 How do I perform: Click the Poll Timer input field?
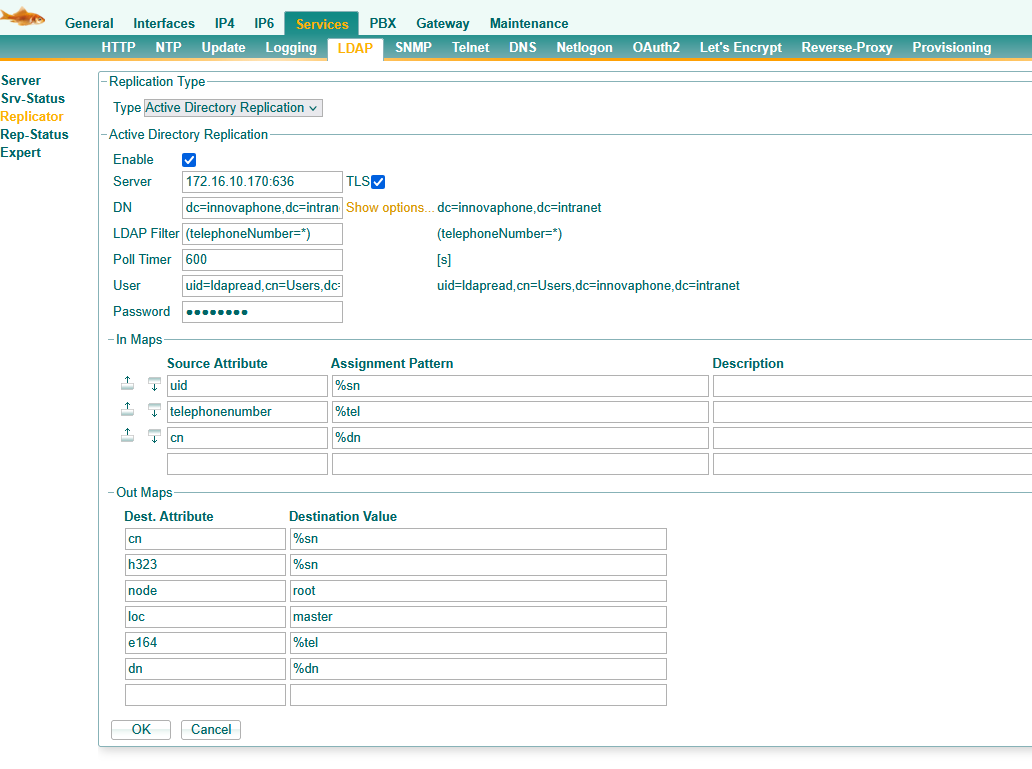(x=262, y=260)
